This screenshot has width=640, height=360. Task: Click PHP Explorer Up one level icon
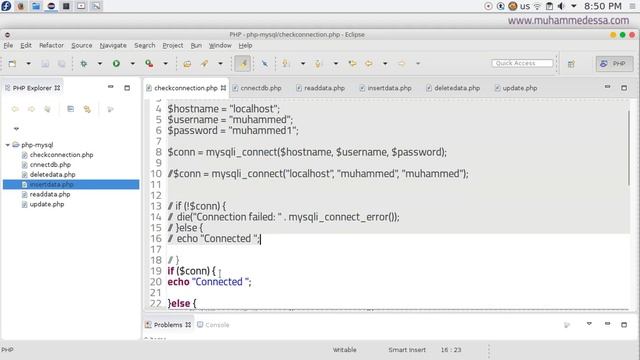[47, 109]
